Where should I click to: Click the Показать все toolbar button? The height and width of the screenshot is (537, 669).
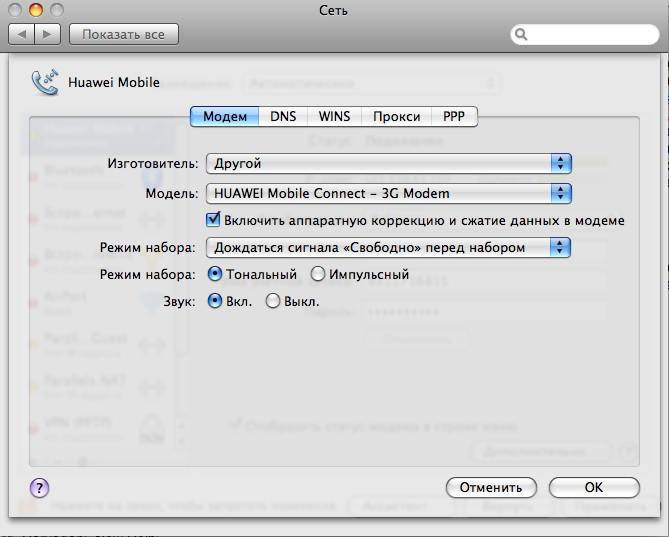click(x=123, y=34)
